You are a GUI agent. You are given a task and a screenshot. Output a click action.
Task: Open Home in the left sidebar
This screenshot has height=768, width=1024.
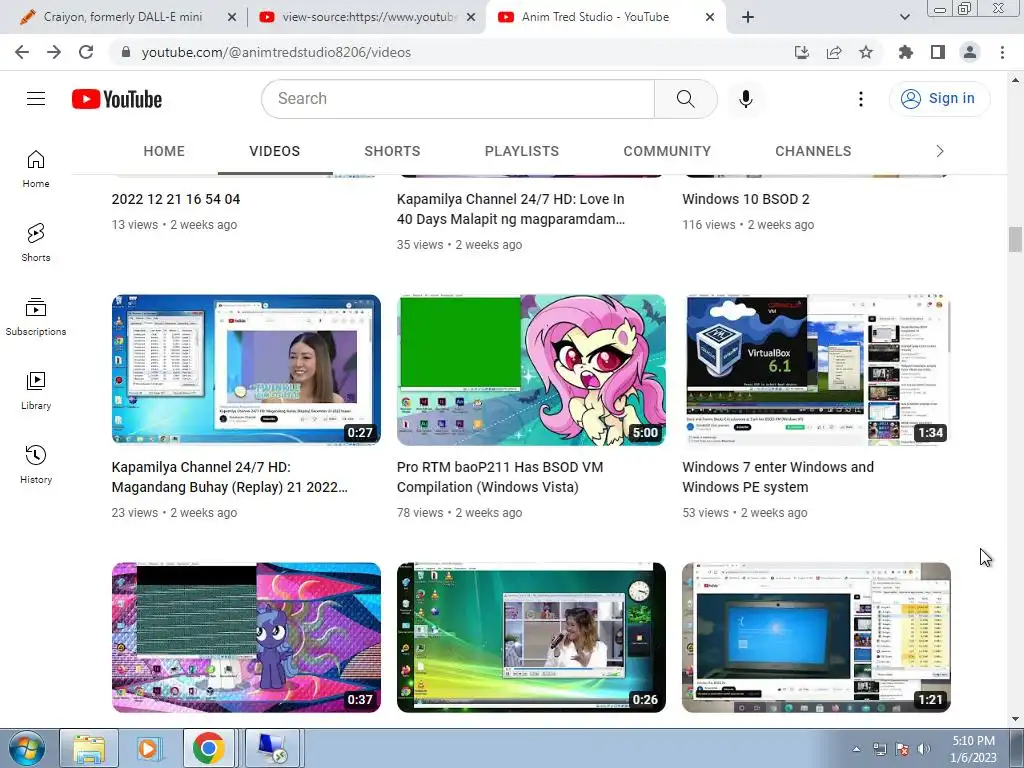(36, 168)
